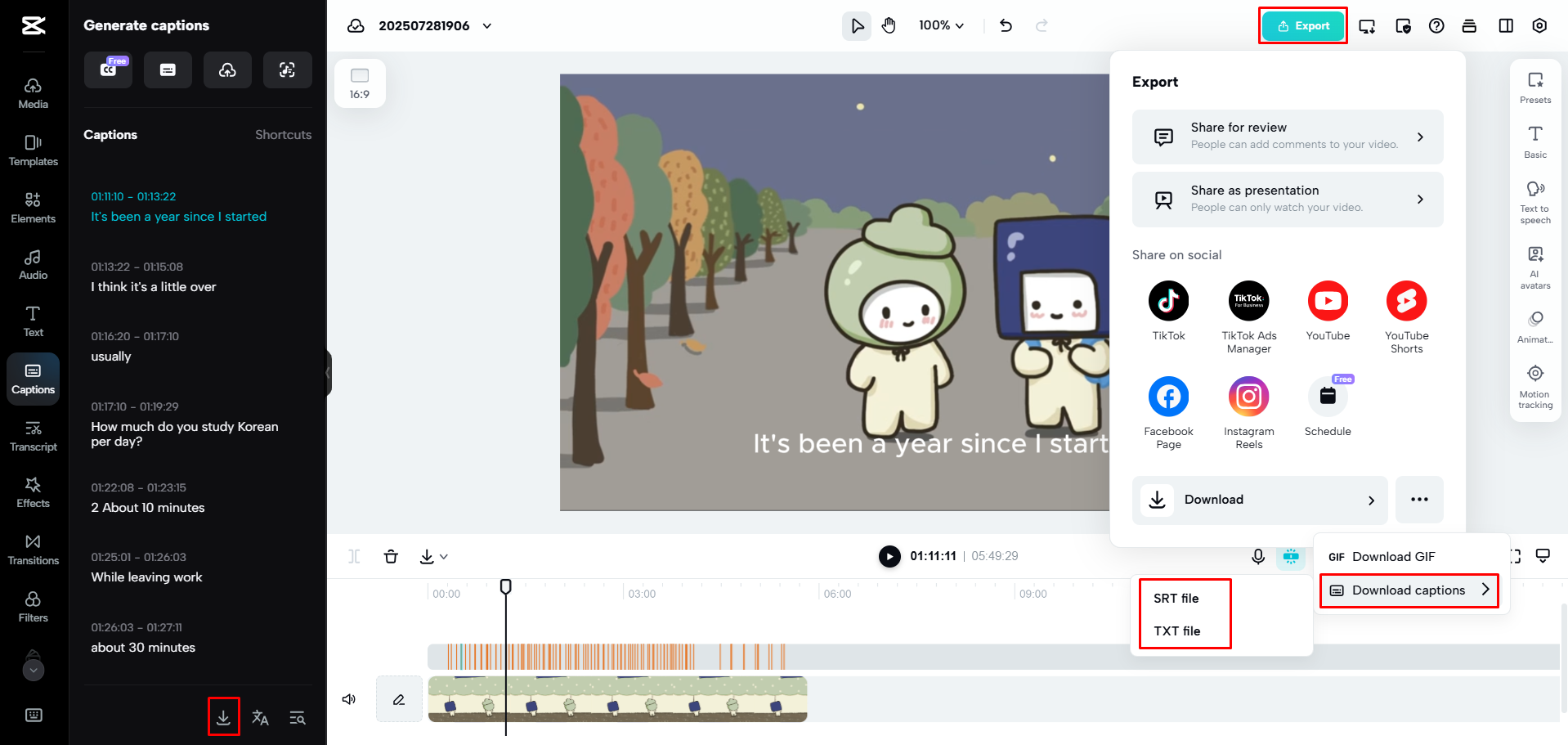Open the 100% zoom dropdown

[x=941, y=25]
